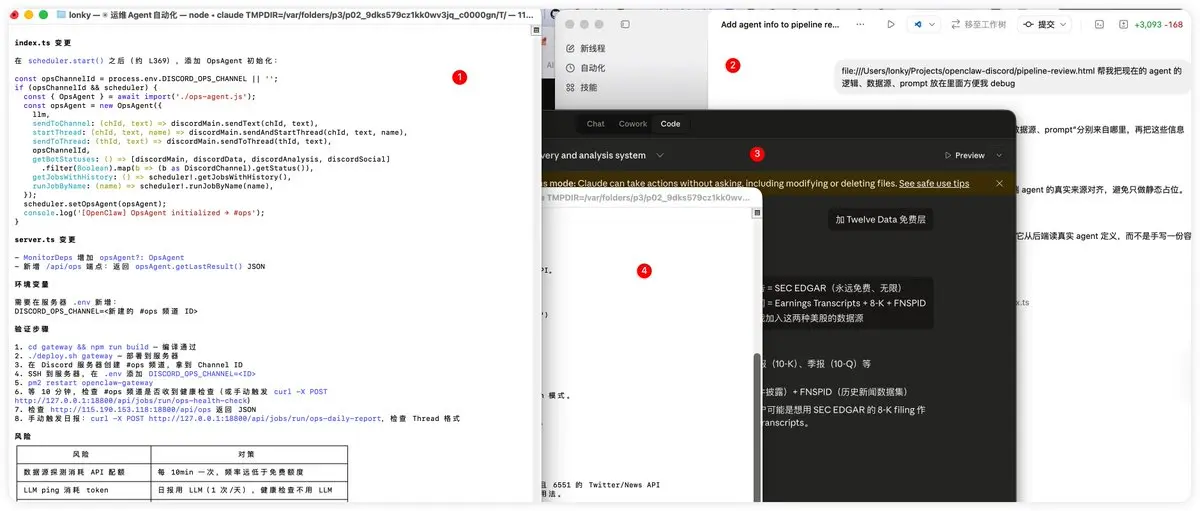This screenshot has height=511, width=1200.
Task: Toggle the sidebar icon in Codex window
Action: click(625, 23)
